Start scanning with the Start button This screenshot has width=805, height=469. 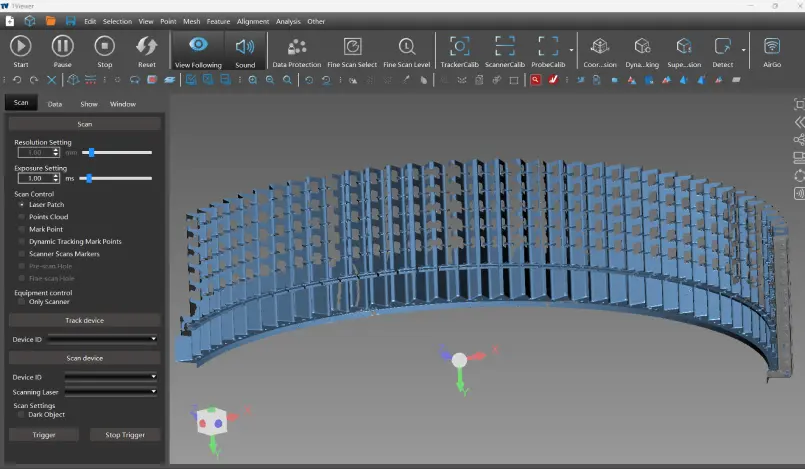(21, 51)
